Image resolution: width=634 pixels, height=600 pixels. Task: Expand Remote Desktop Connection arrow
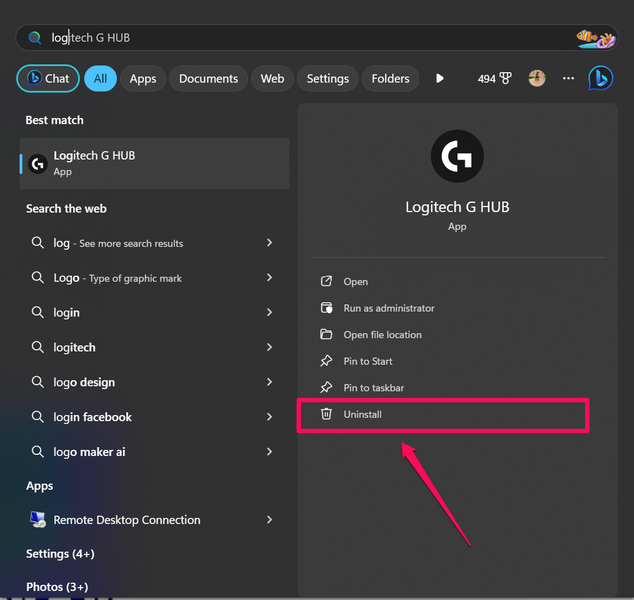[269, 520]
